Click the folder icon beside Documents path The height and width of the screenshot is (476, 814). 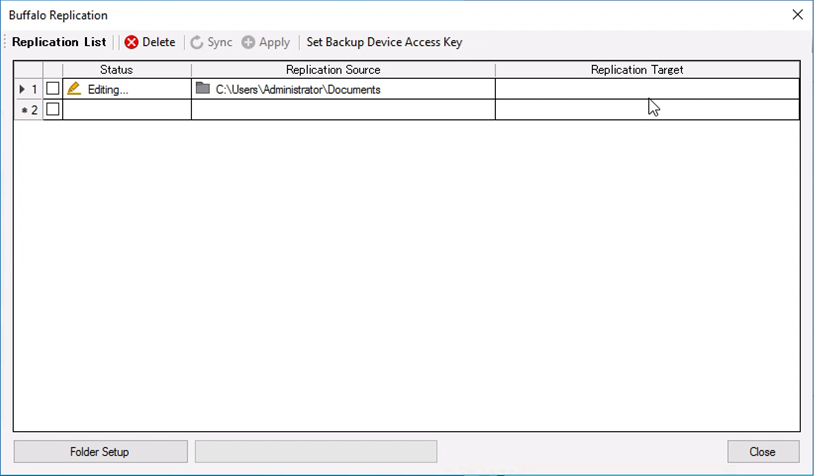203,89
